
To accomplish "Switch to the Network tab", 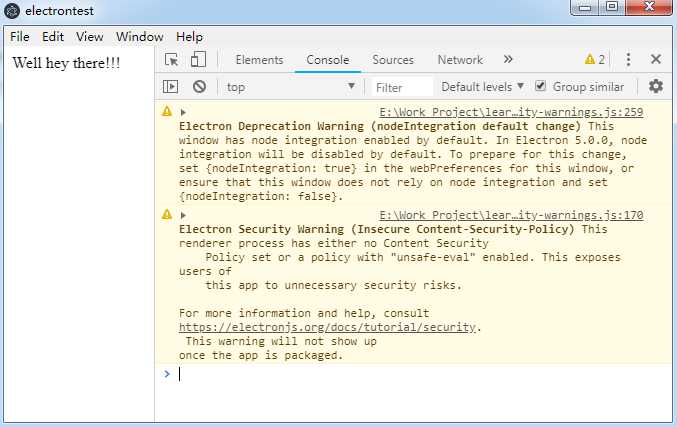I will [460, 60].
